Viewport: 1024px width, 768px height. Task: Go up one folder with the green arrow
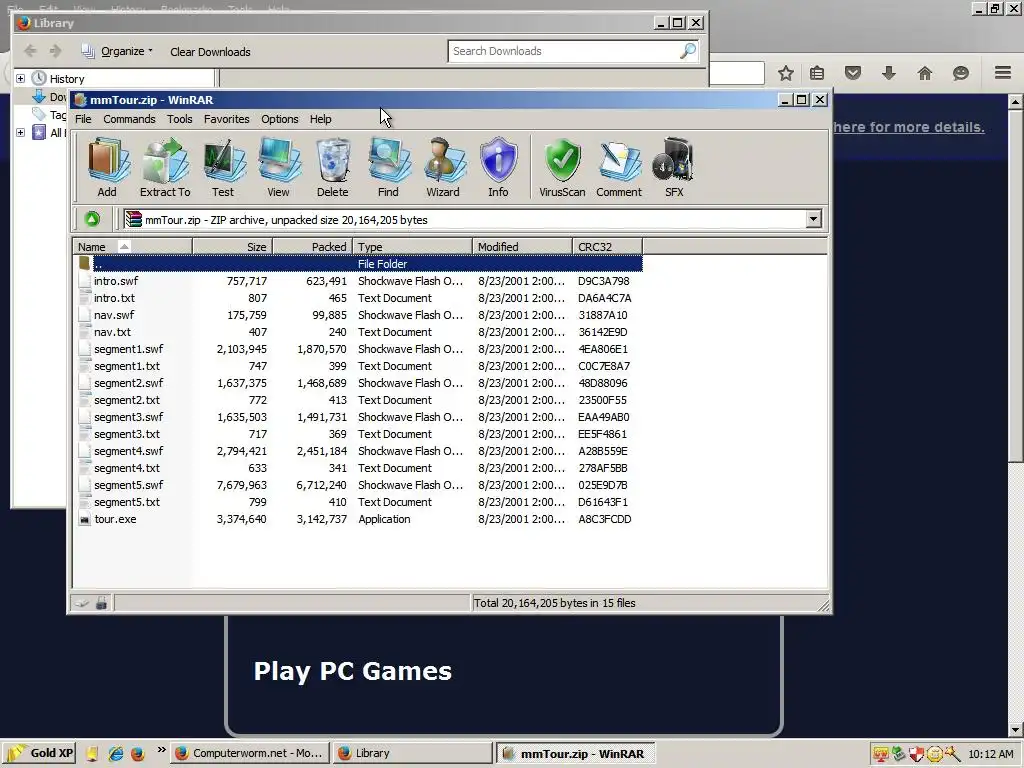click(92, 219)
